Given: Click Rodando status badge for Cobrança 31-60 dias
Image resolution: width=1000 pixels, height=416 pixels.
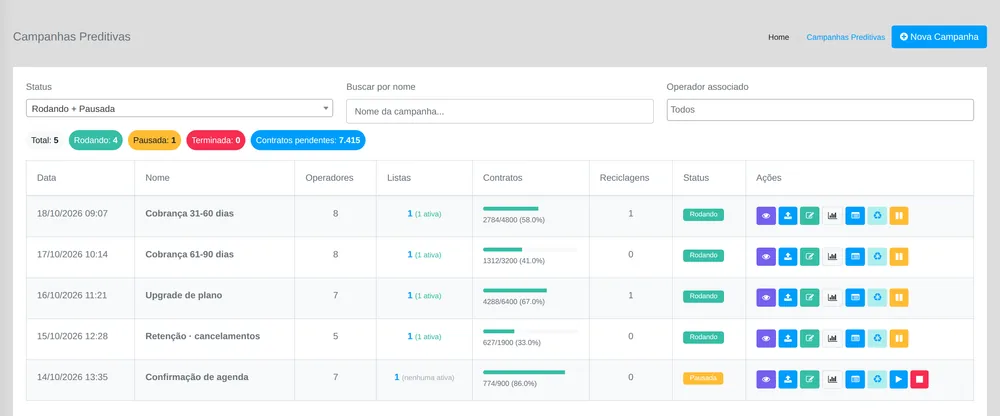Looking at the screenshot, I should 703,214.
